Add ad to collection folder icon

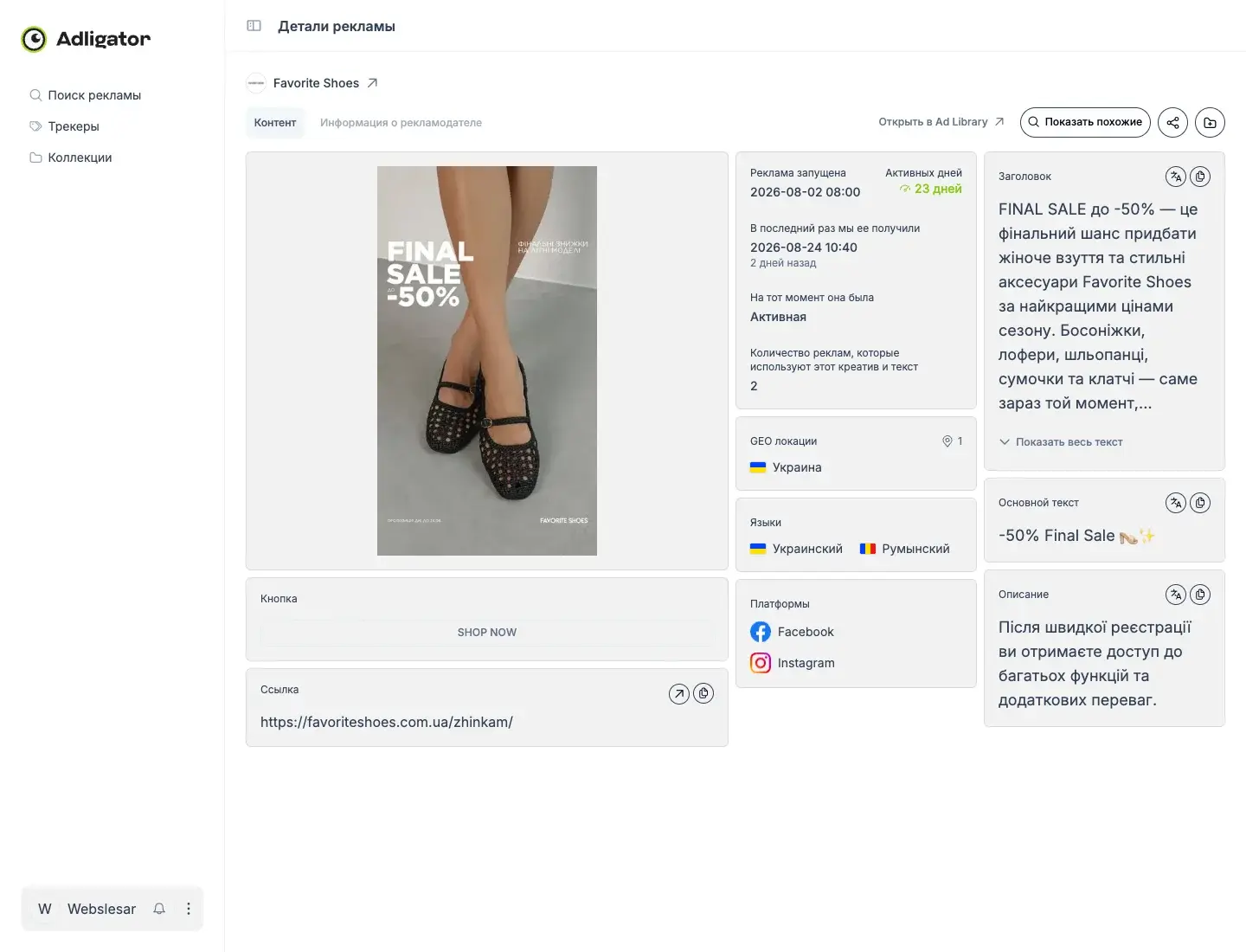[1210, 122]
